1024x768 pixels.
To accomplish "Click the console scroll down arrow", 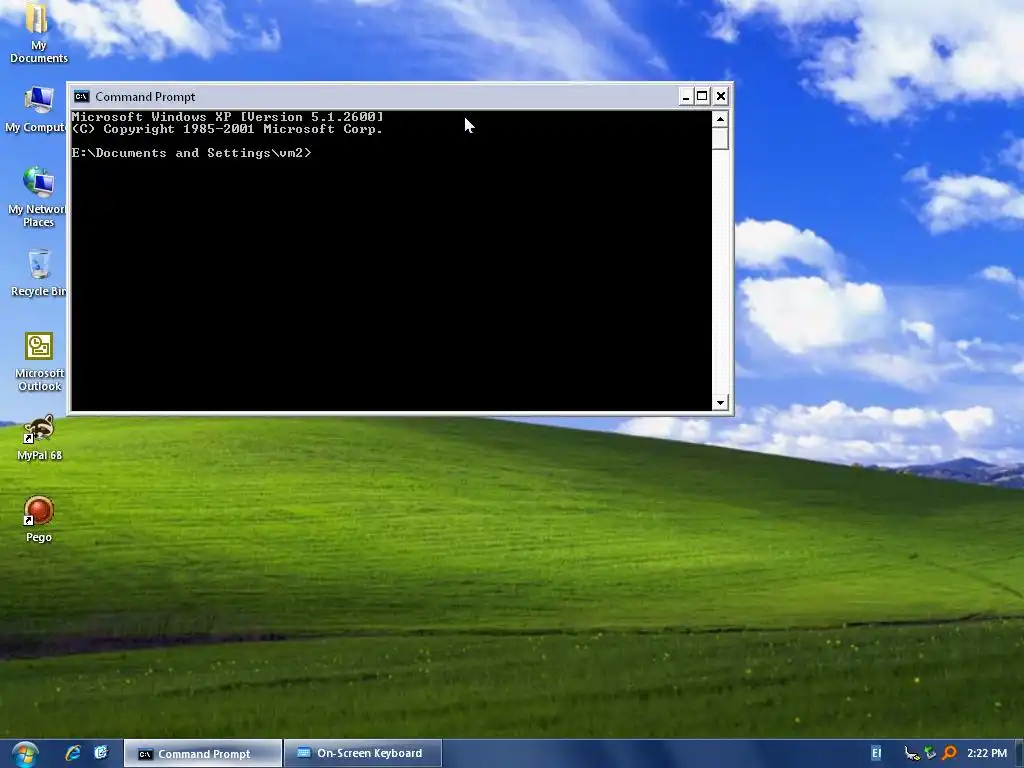I will [x=720, y=402].
